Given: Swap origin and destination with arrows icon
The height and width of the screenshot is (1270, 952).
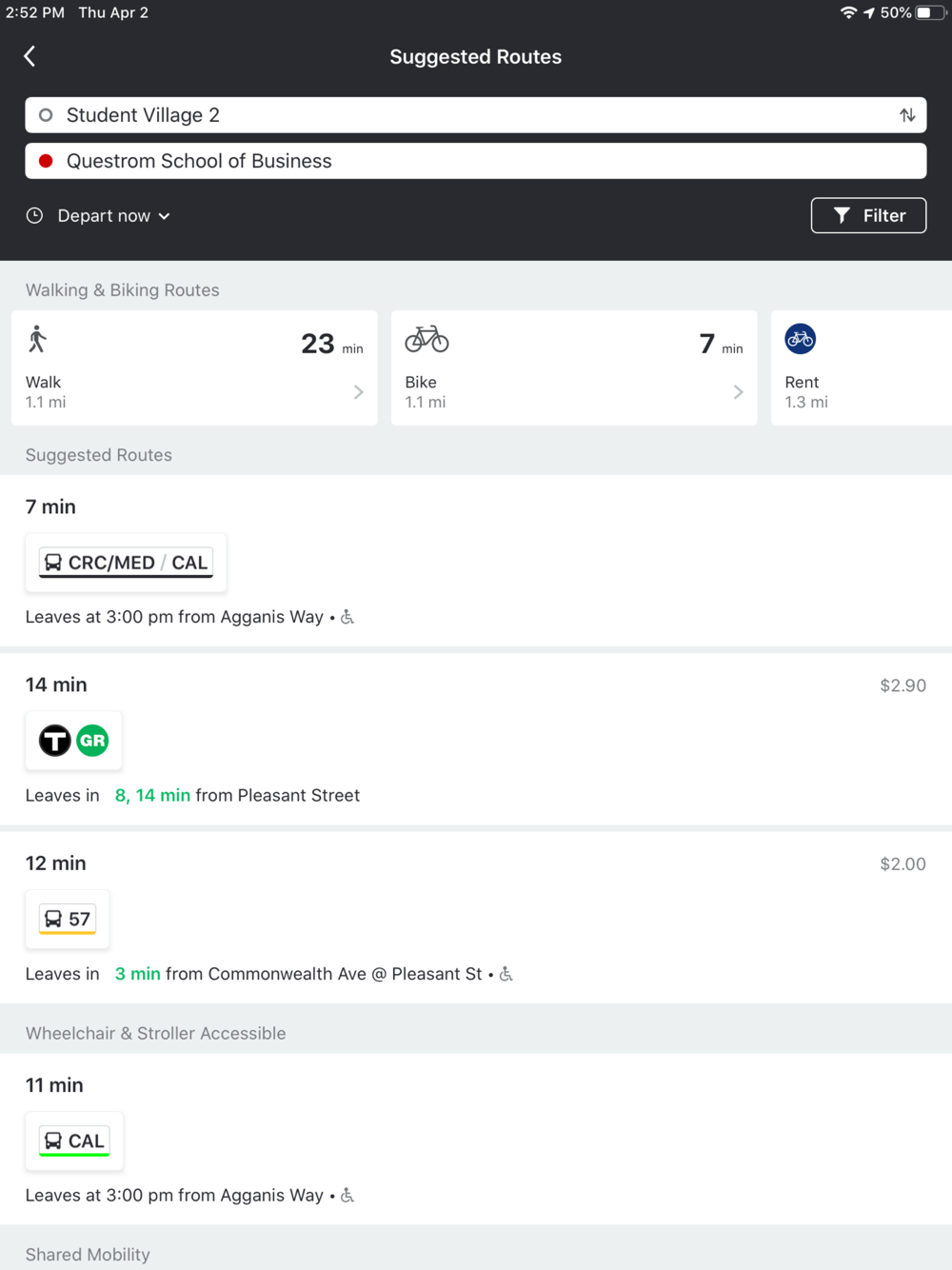Looking at the screenshot, I should click(x=907, y=115).
